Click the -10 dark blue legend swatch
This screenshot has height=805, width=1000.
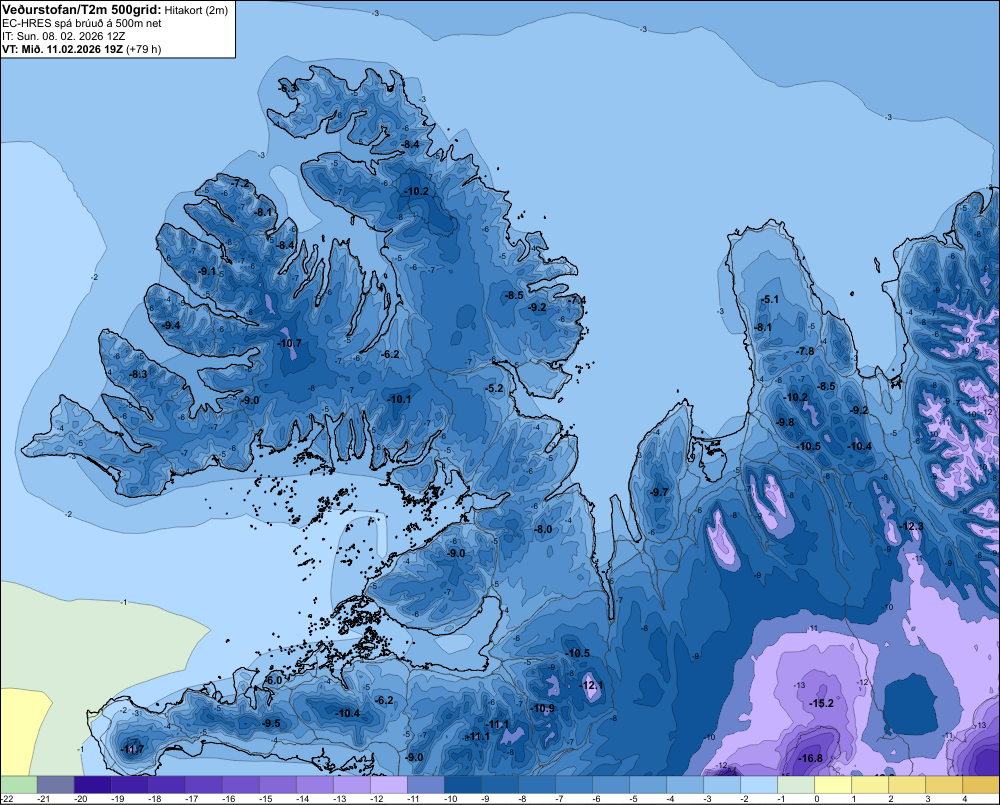pos(462,784)
